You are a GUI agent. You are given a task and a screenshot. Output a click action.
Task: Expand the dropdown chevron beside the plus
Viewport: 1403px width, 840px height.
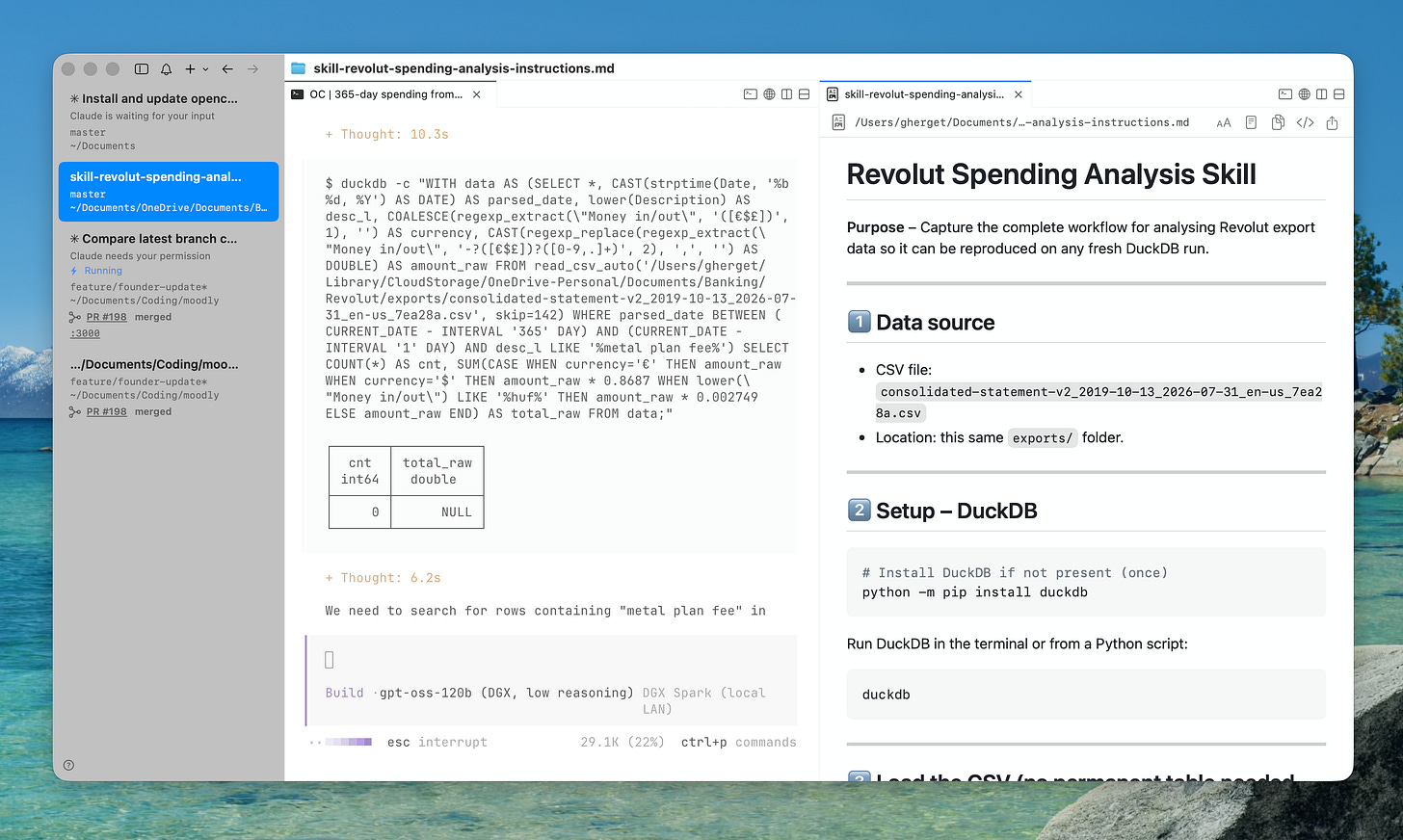click(205, 69)
